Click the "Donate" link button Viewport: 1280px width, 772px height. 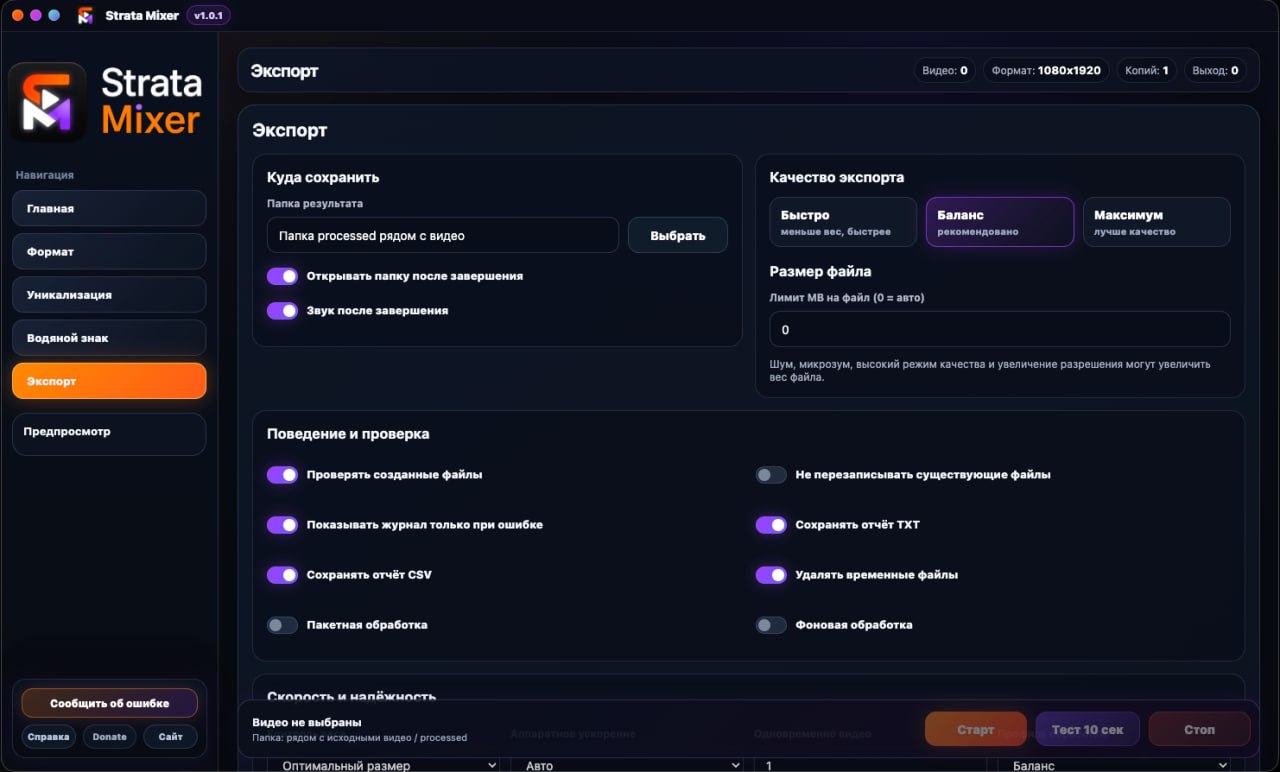110,737
